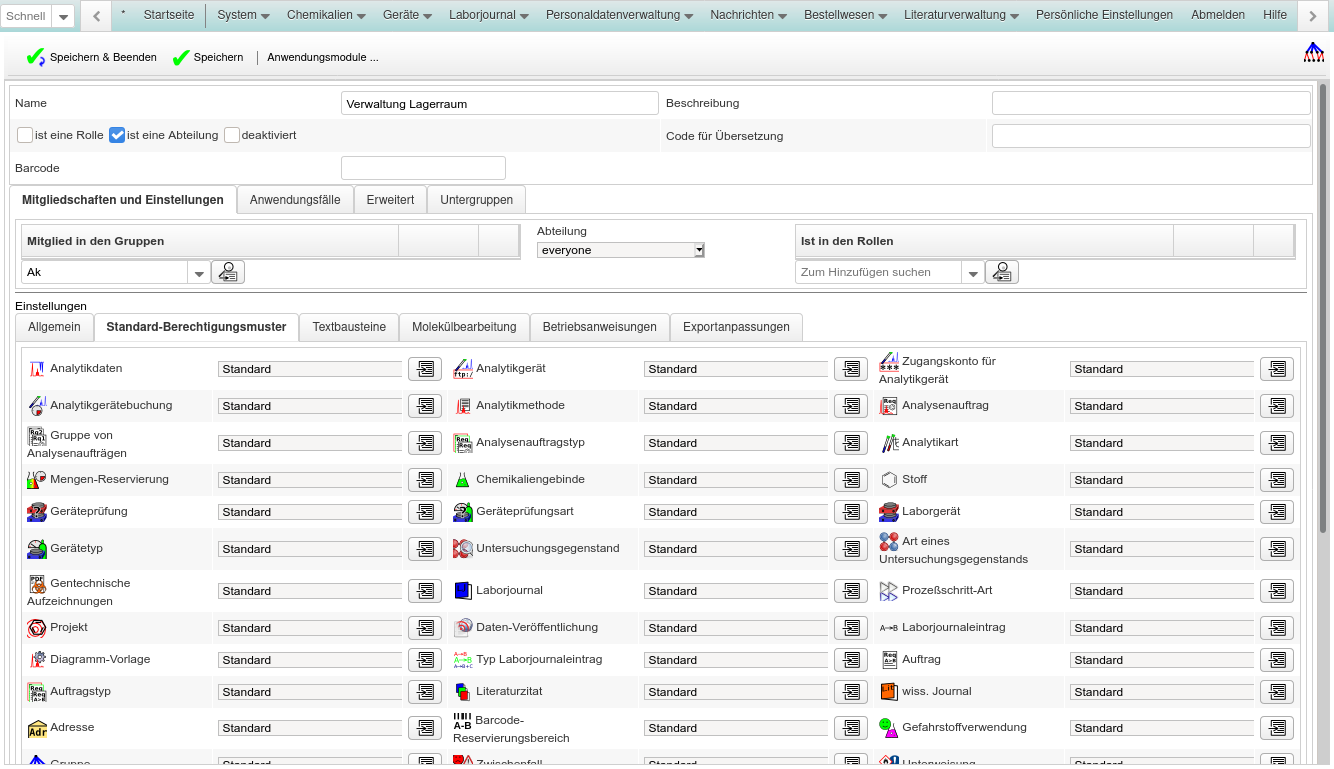Expand the Chemikalien menu

[x=326, y=15]
